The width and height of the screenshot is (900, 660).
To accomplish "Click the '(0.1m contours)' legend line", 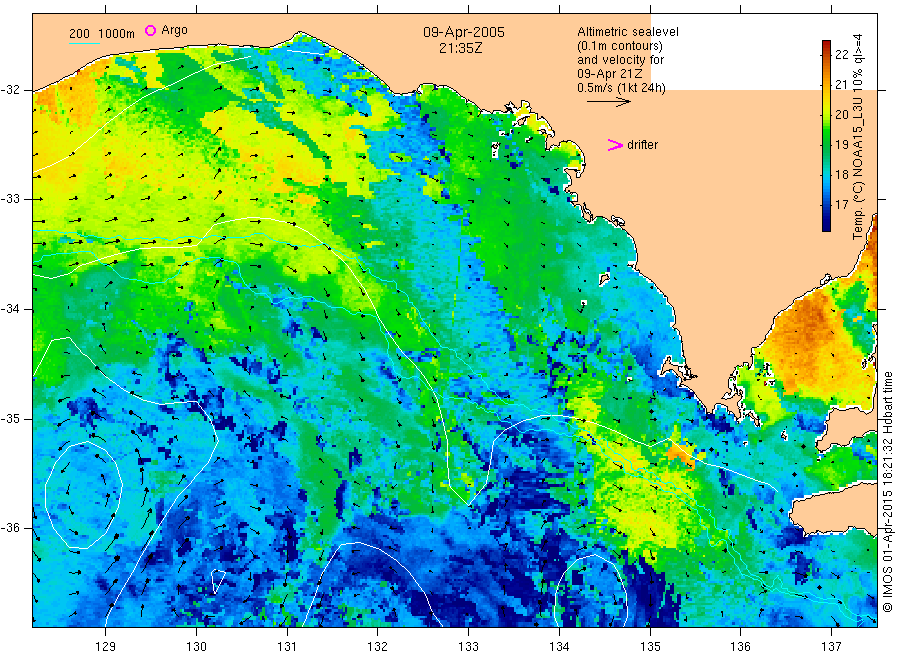I will [x=620, y=46].
